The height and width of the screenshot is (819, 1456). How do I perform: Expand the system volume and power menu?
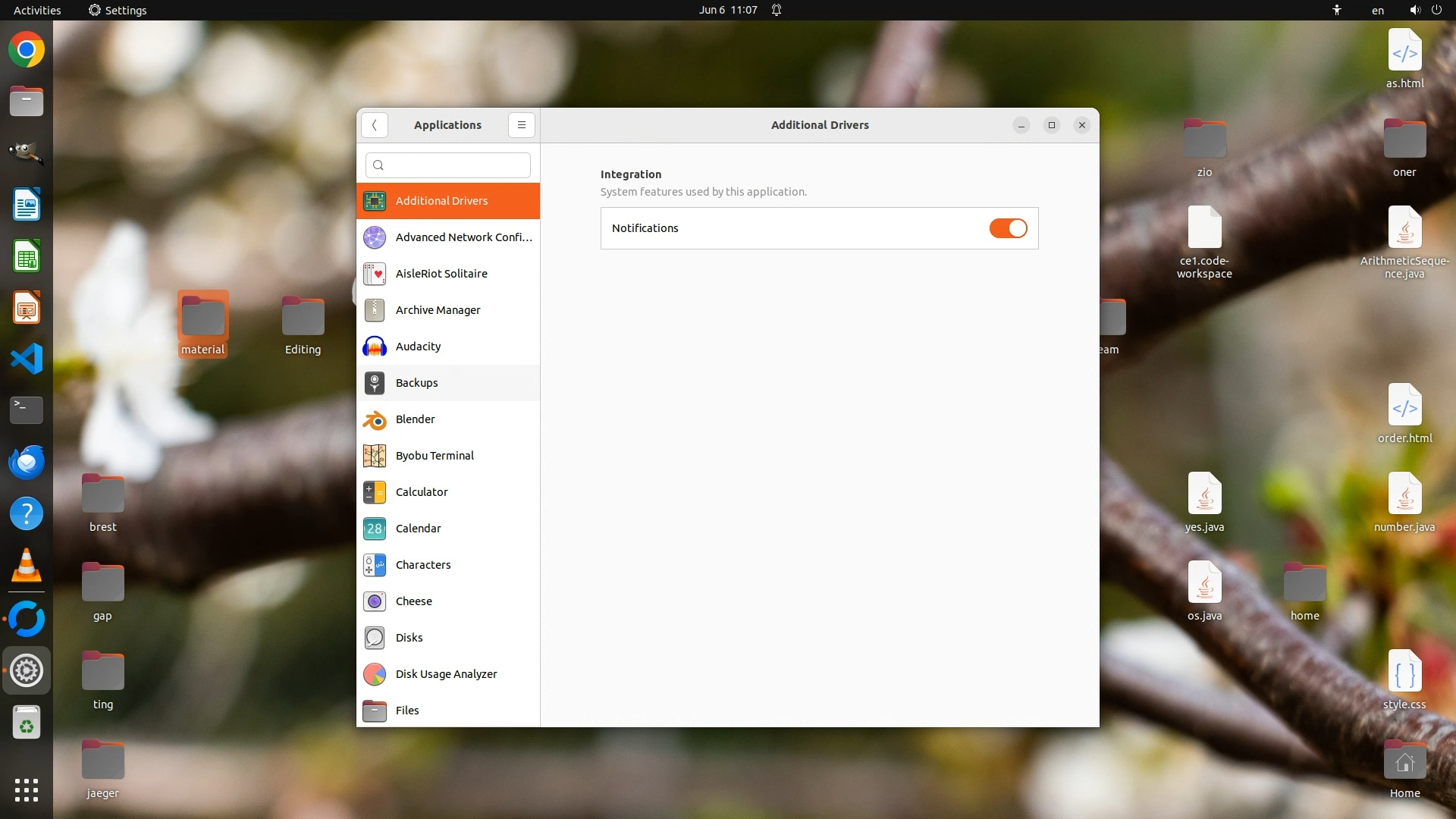(1425, 10)
